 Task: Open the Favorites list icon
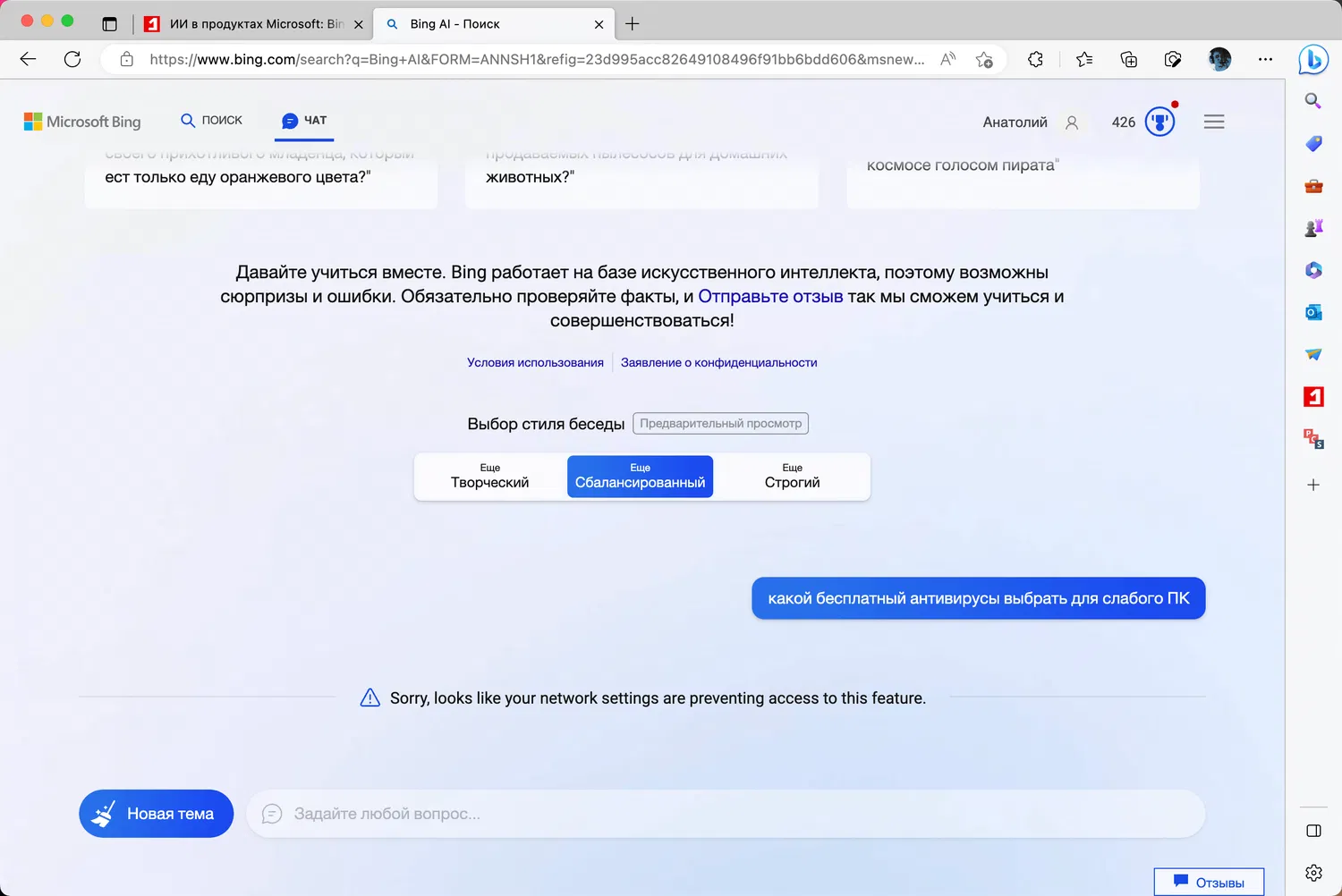(1084, 59)
